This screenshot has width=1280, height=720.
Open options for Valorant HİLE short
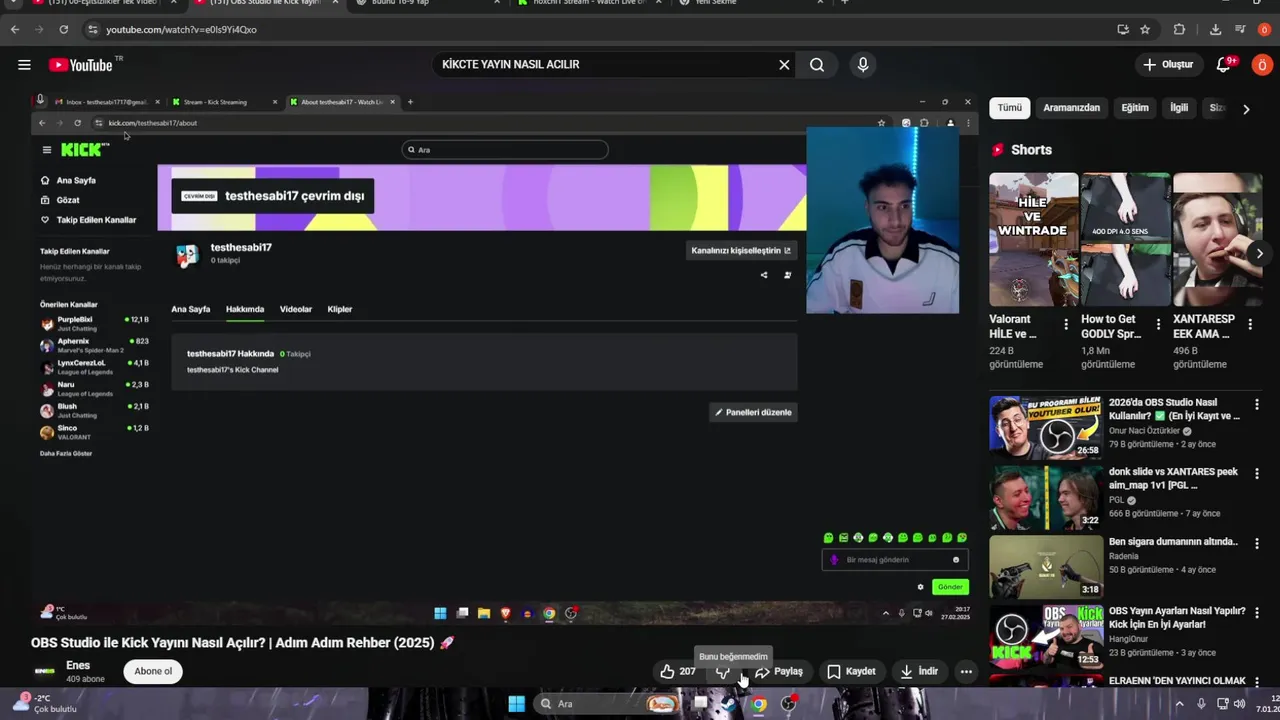1066,324
